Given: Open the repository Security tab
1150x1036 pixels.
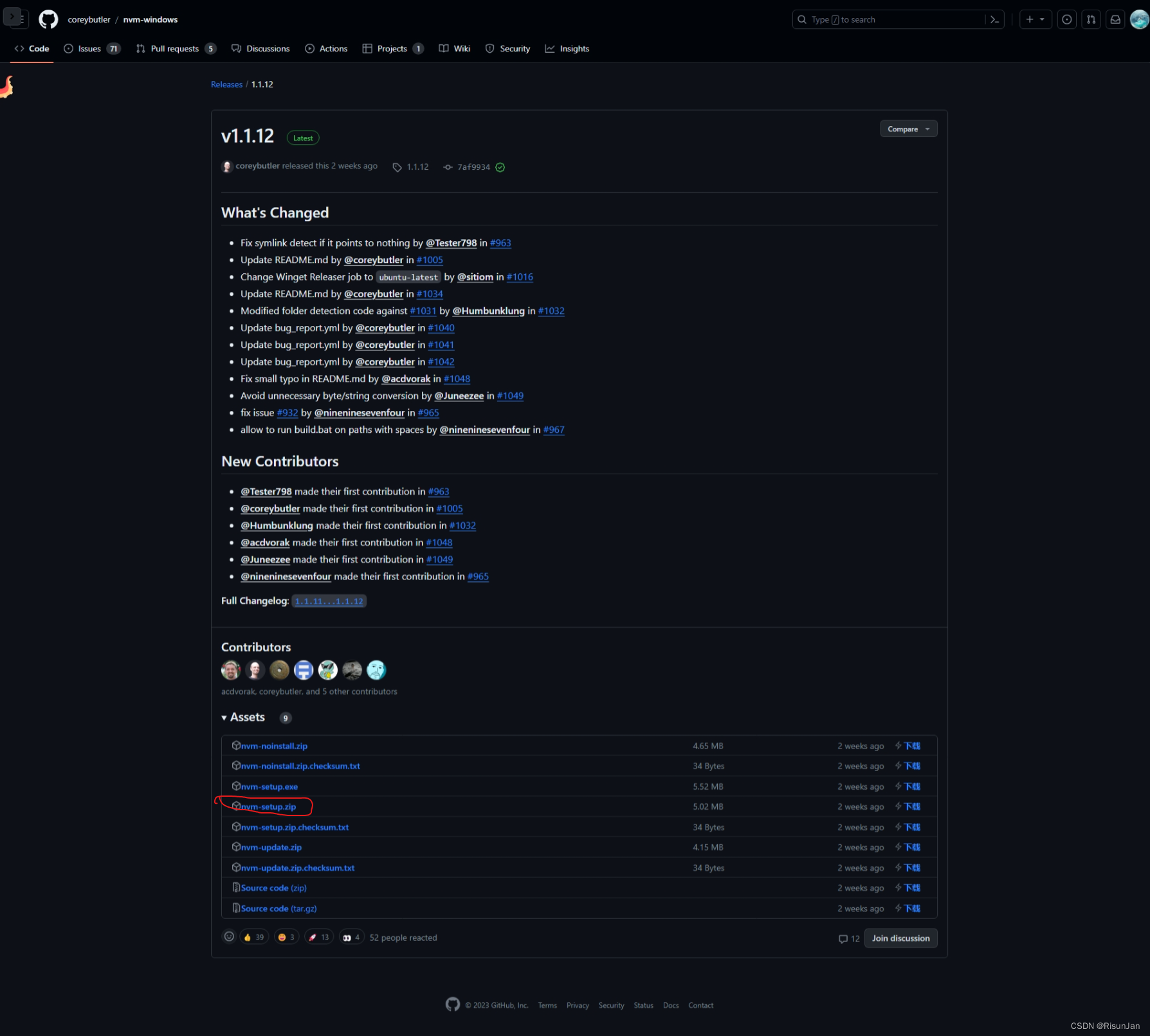Looking at the screenshot, I should [x=508, y=49].
